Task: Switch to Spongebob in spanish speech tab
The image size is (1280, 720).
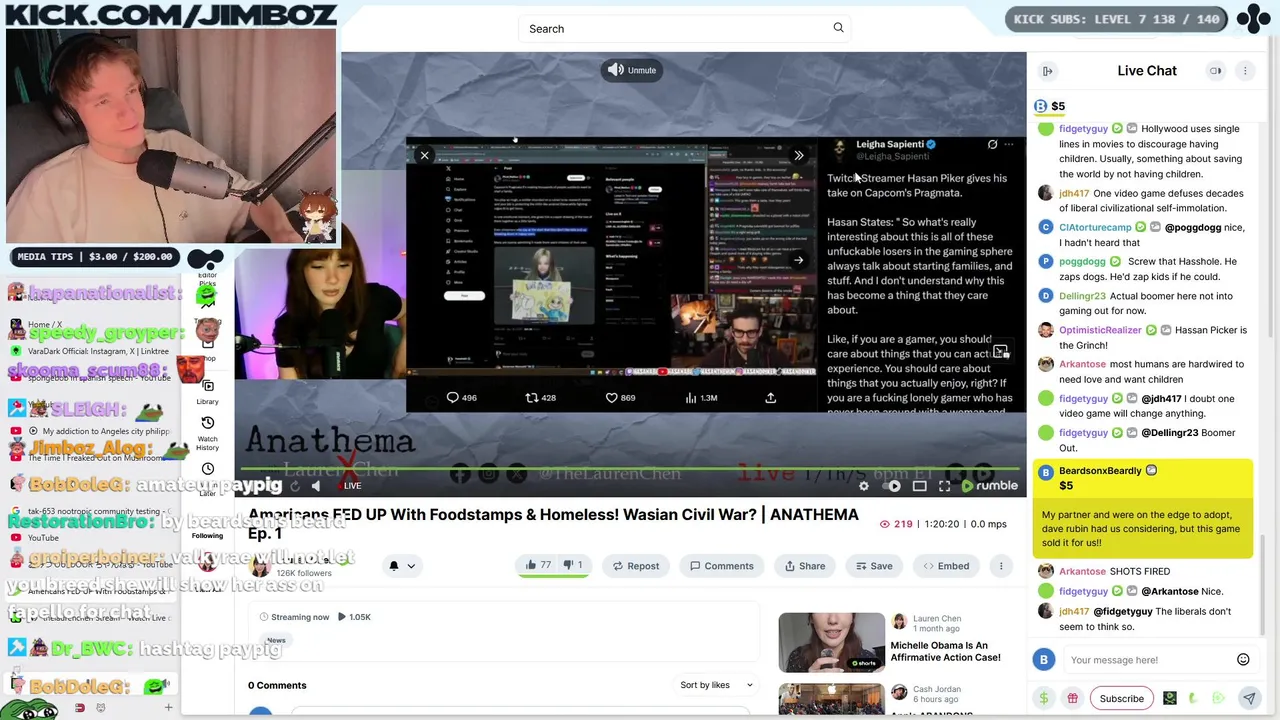Action: pyautogui.click(x=90, y=378)
